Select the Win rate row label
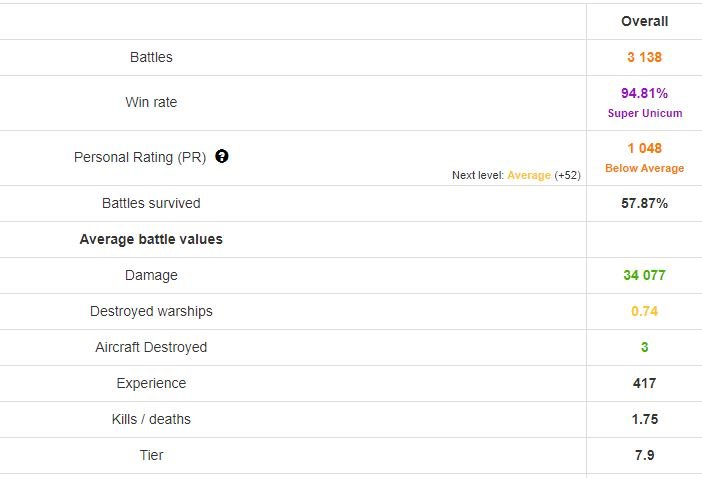The image size is (702, 478). click(151, 102)
